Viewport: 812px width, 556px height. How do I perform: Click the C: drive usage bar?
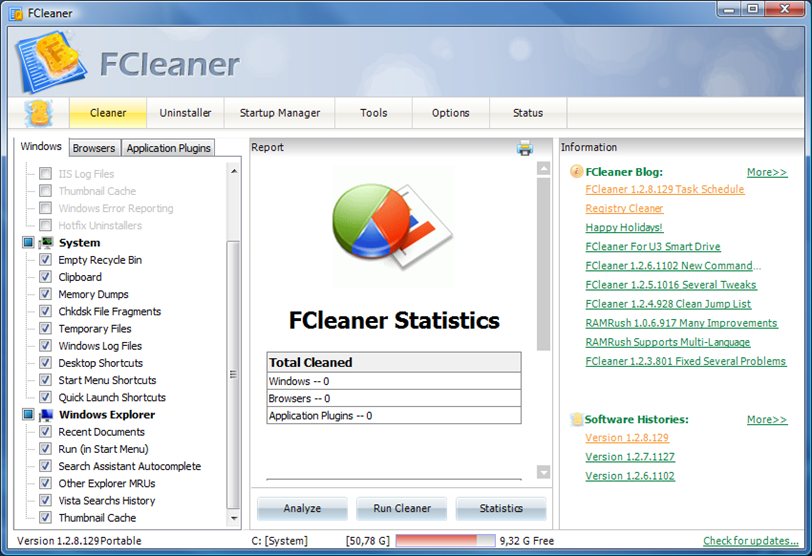coord(445,540)
